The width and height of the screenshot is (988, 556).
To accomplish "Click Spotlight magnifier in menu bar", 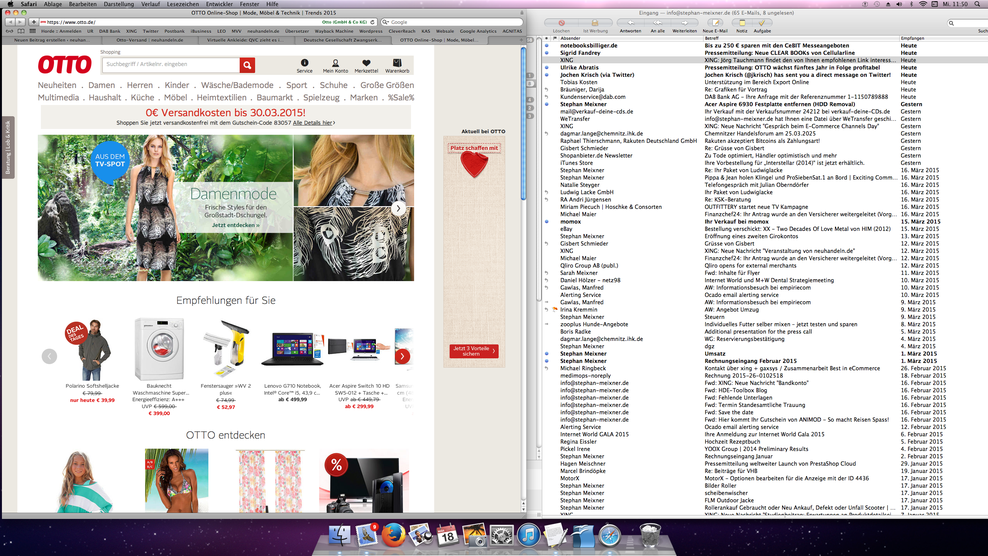I will 979,4.
